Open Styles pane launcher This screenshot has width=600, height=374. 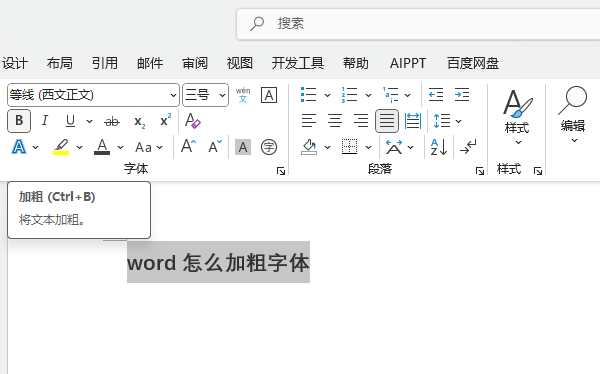538,171
